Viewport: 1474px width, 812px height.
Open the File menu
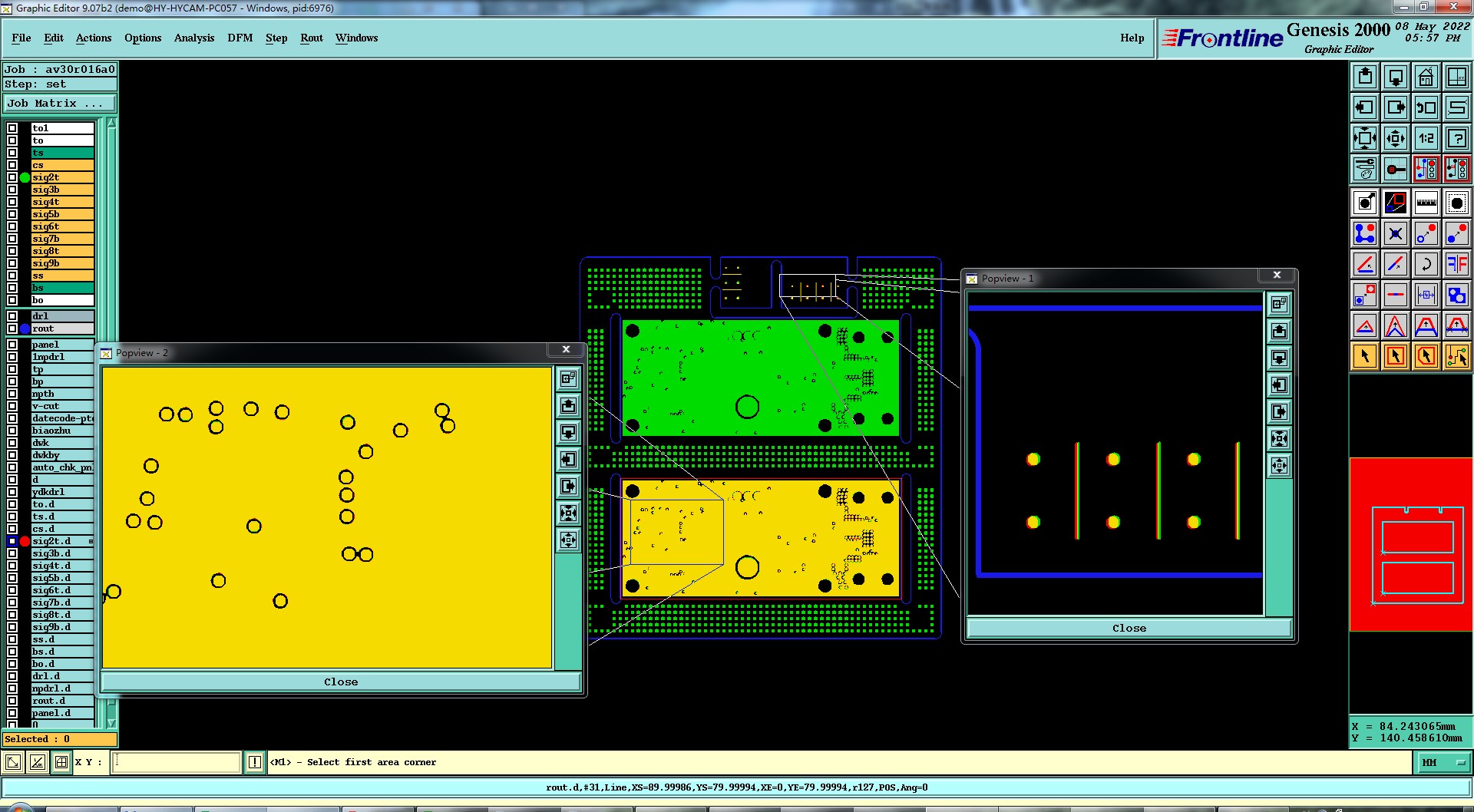click(x=21, y=38)
